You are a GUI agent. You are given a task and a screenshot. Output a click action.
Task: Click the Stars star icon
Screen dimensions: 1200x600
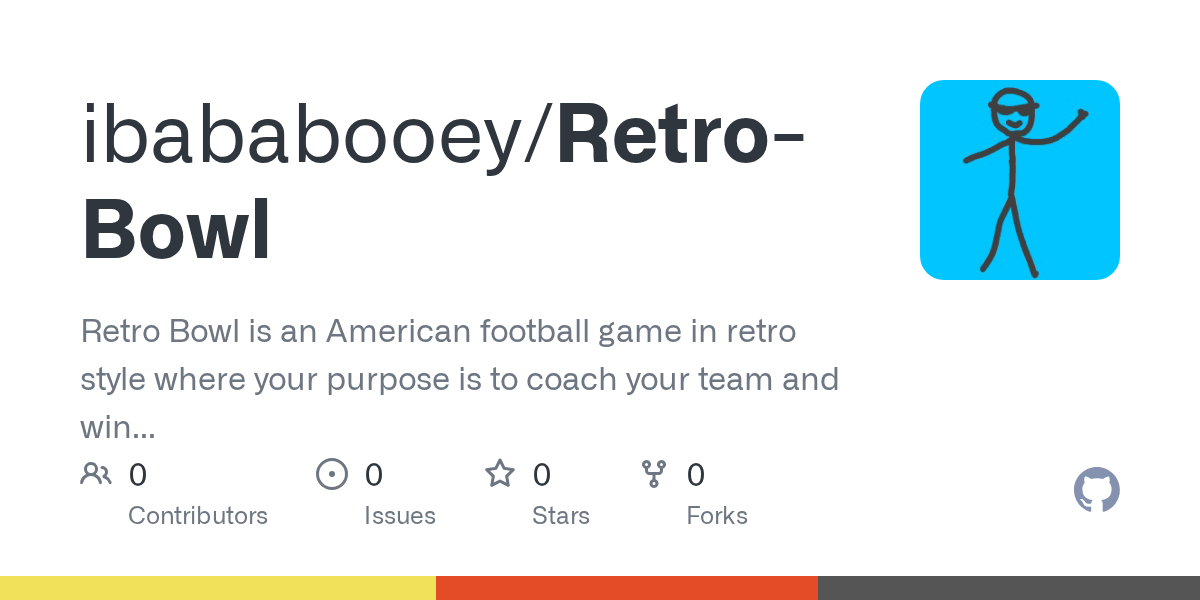coord(500,473)
